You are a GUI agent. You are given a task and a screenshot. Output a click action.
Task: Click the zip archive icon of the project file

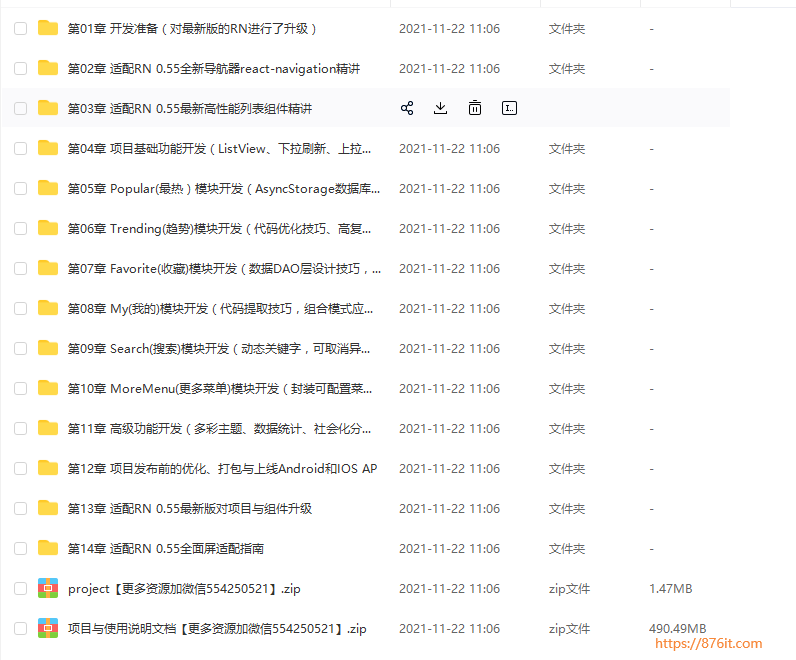coord(48,588)
